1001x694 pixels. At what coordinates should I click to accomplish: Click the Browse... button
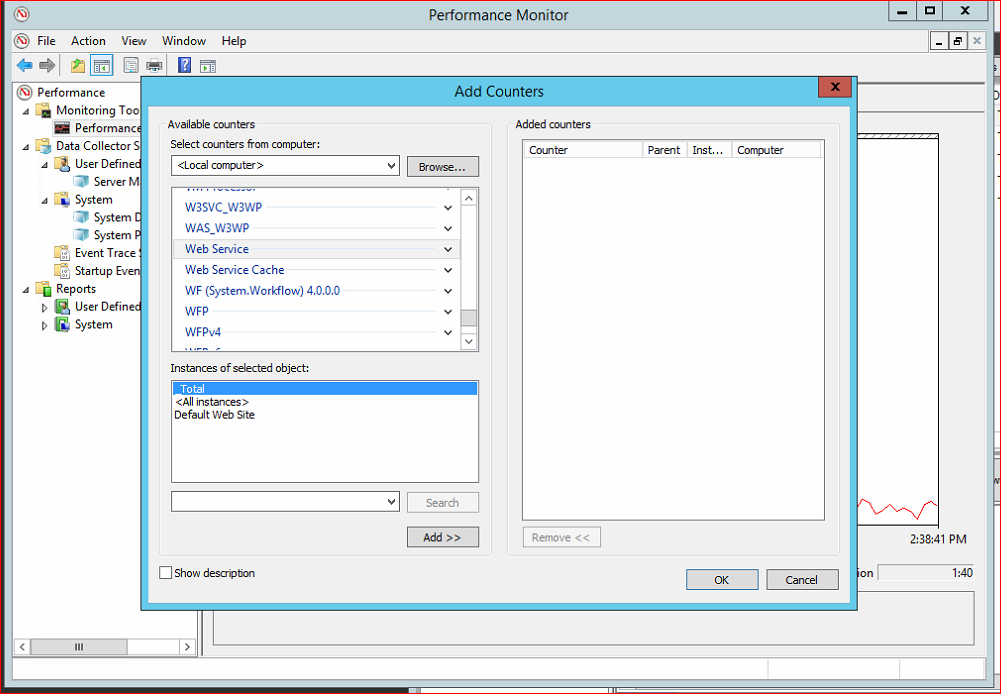(x=442, y=167)
